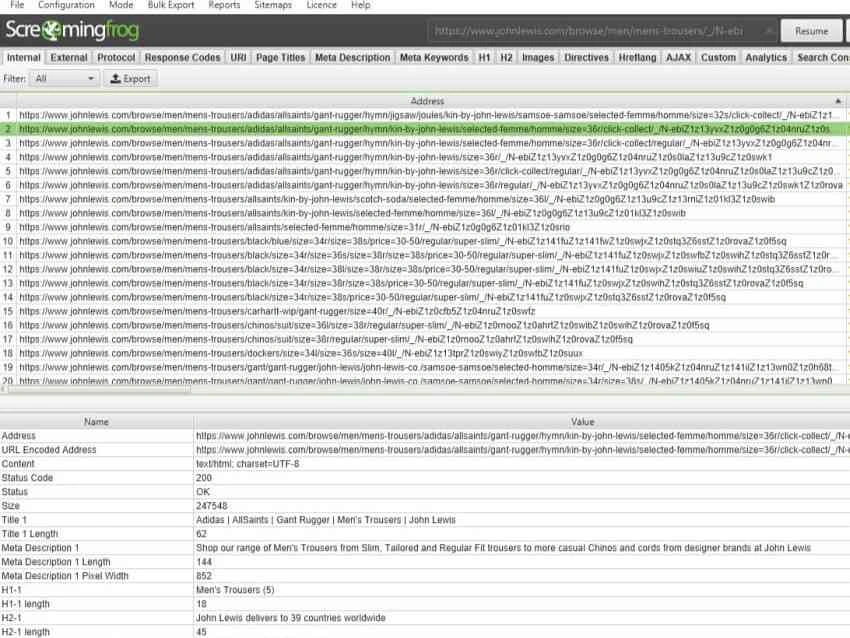Screen dimensions: 850x638
Task: Open the Licence menu
Action: (321, 5)
